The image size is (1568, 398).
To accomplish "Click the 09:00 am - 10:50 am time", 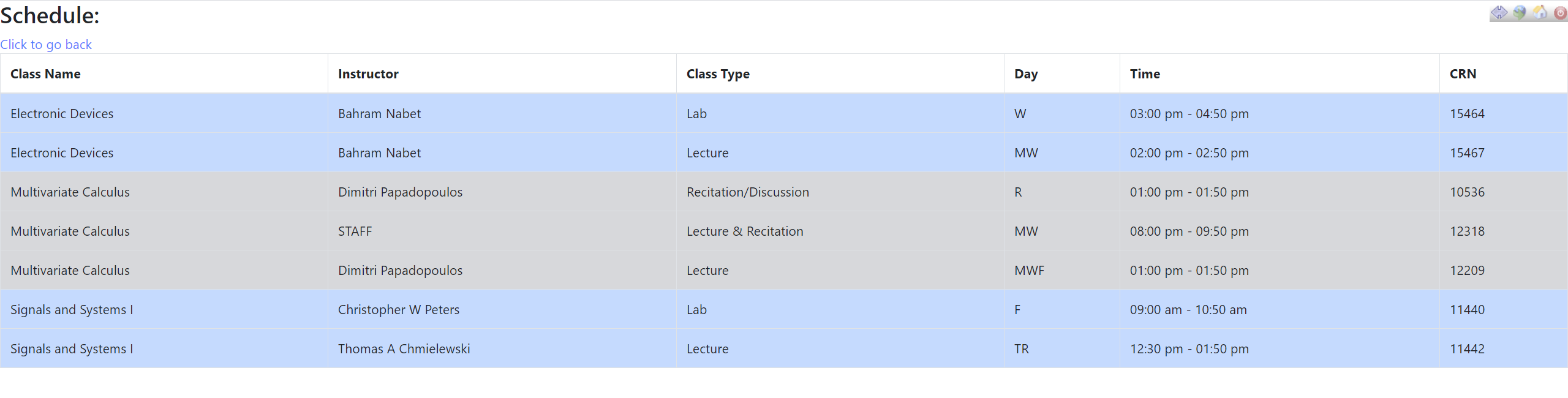I will 1188,310.
